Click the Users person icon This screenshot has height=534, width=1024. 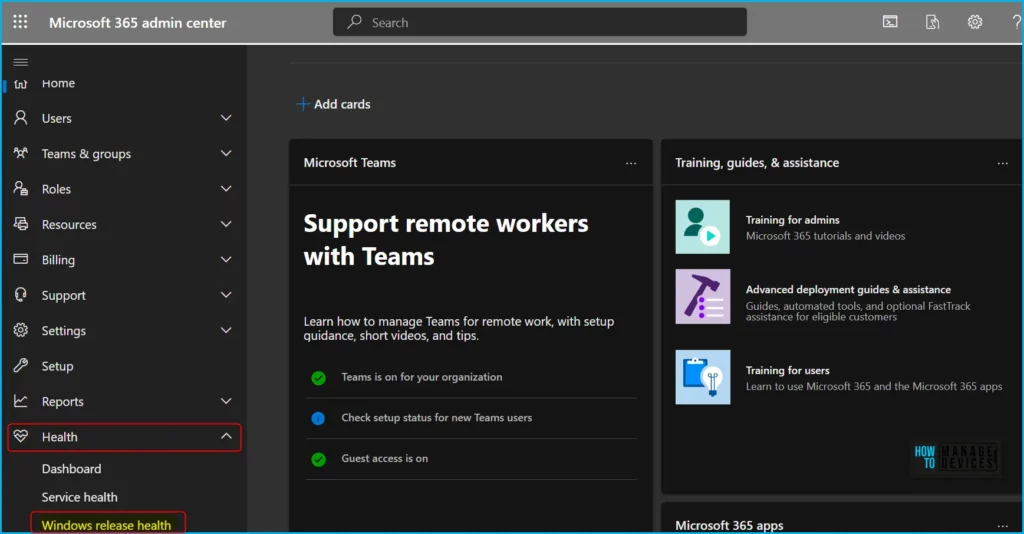21,118
